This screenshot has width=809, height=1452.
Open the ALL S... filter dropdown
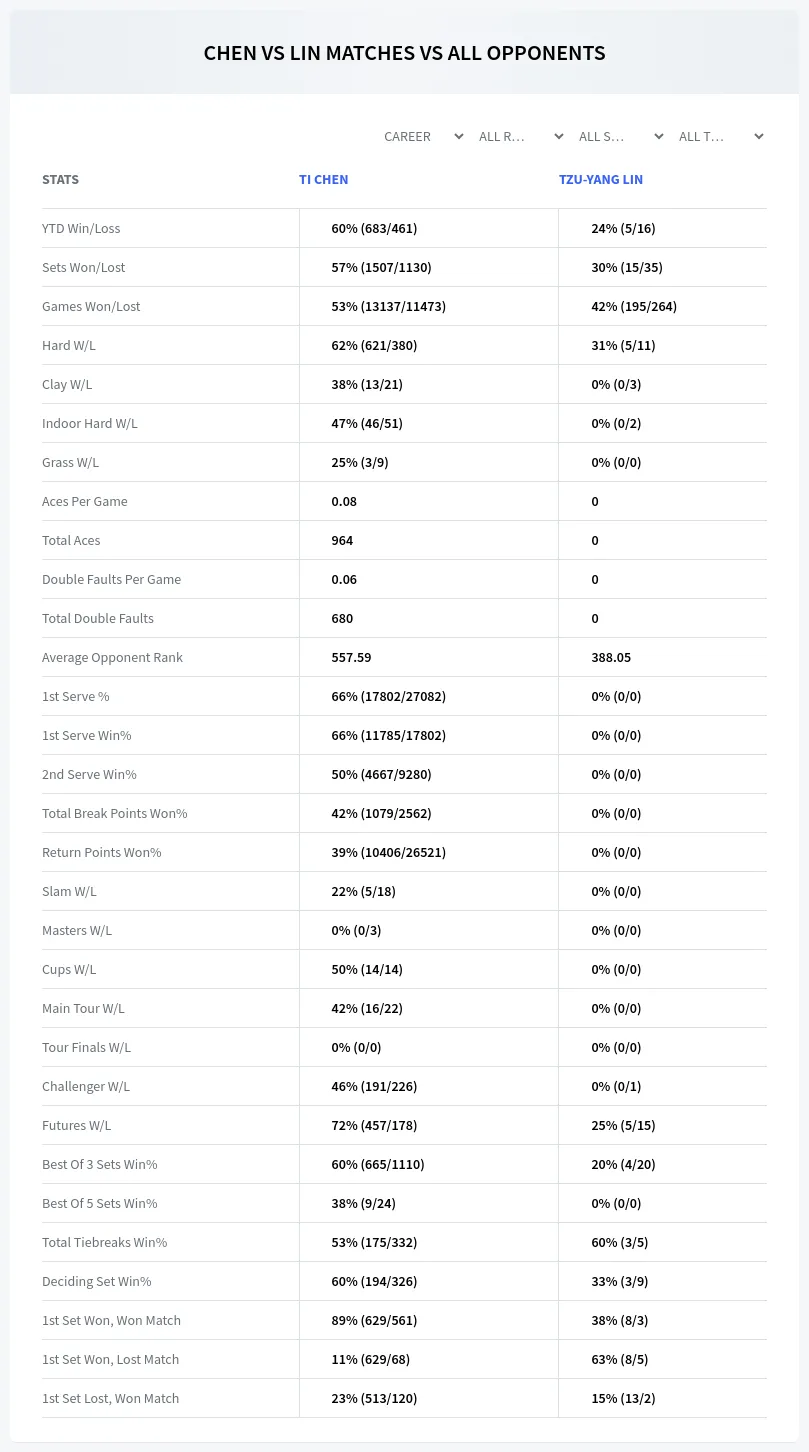(621, 136)
